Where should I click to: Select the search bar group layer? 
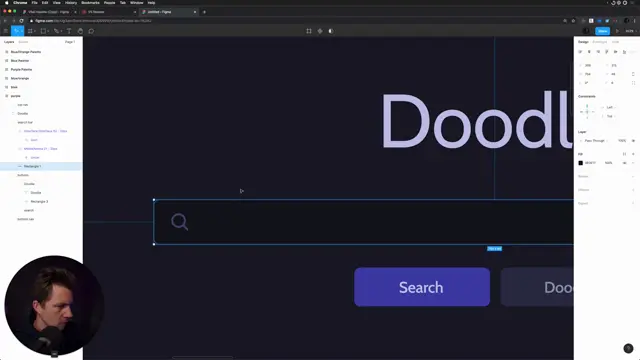(x=24, y=122)
